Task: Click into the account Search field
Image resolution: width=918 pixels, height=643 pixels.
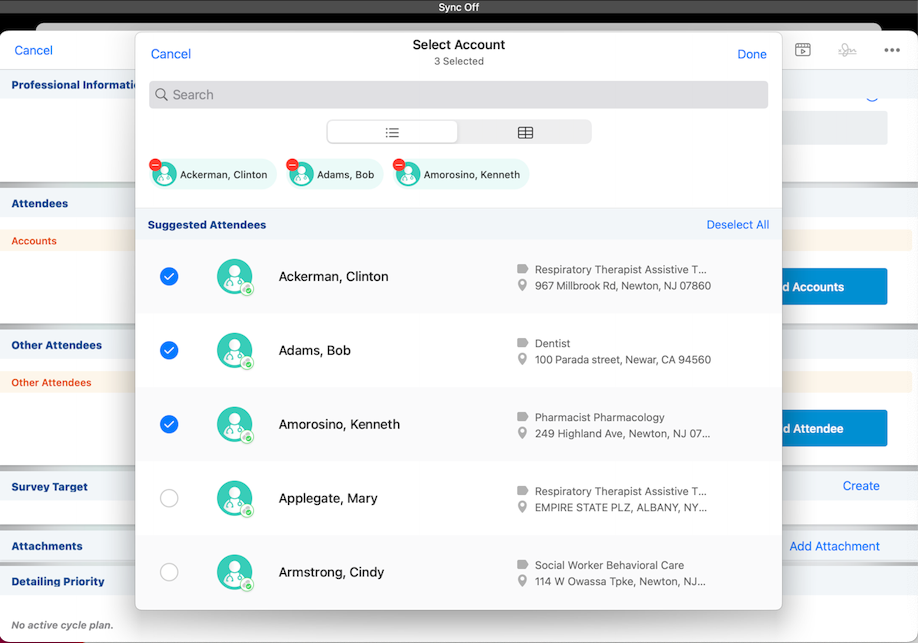Action: (x=459, y=95)
